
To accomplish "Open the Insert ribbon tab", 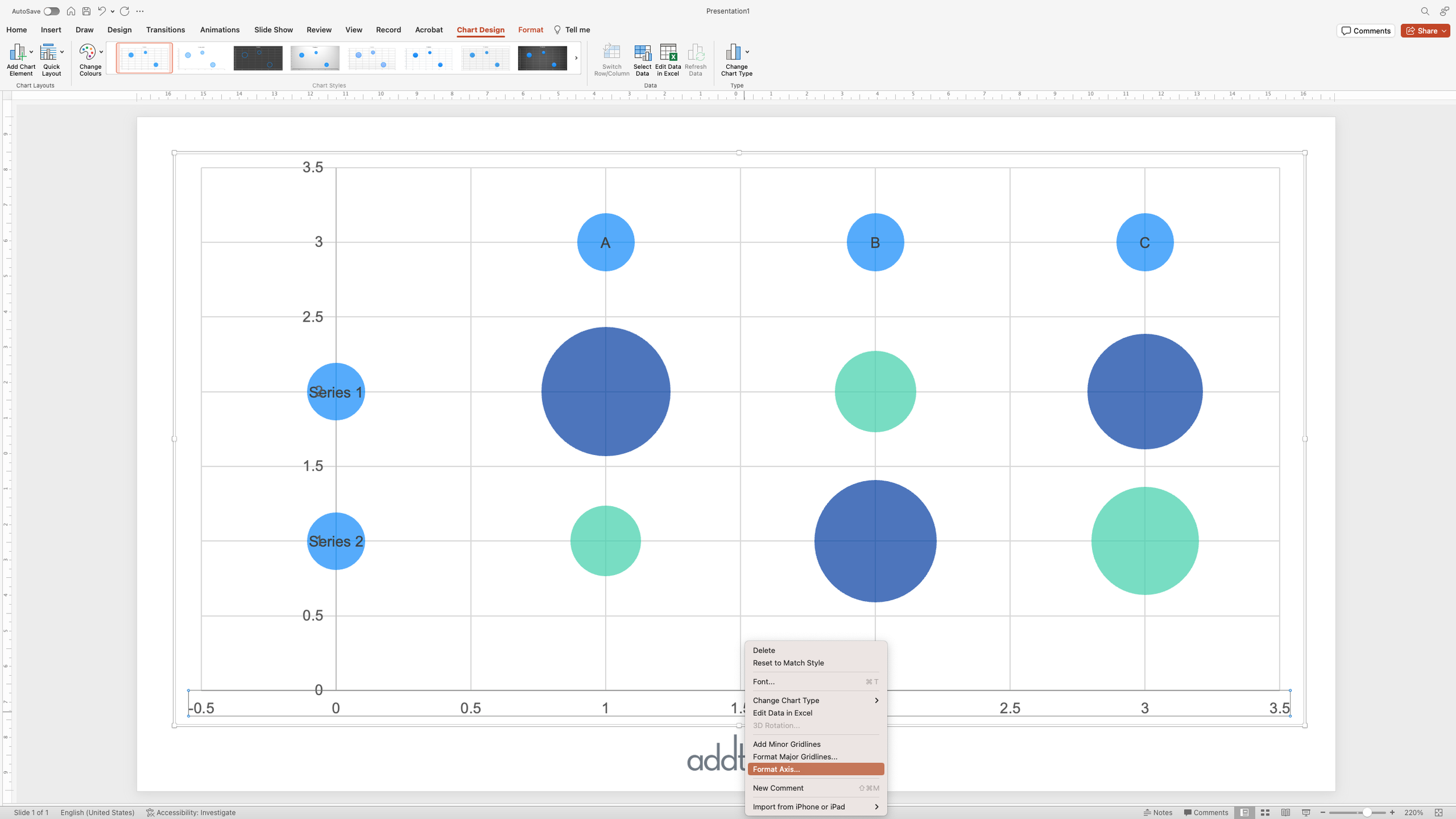I will tap(51, 30).
